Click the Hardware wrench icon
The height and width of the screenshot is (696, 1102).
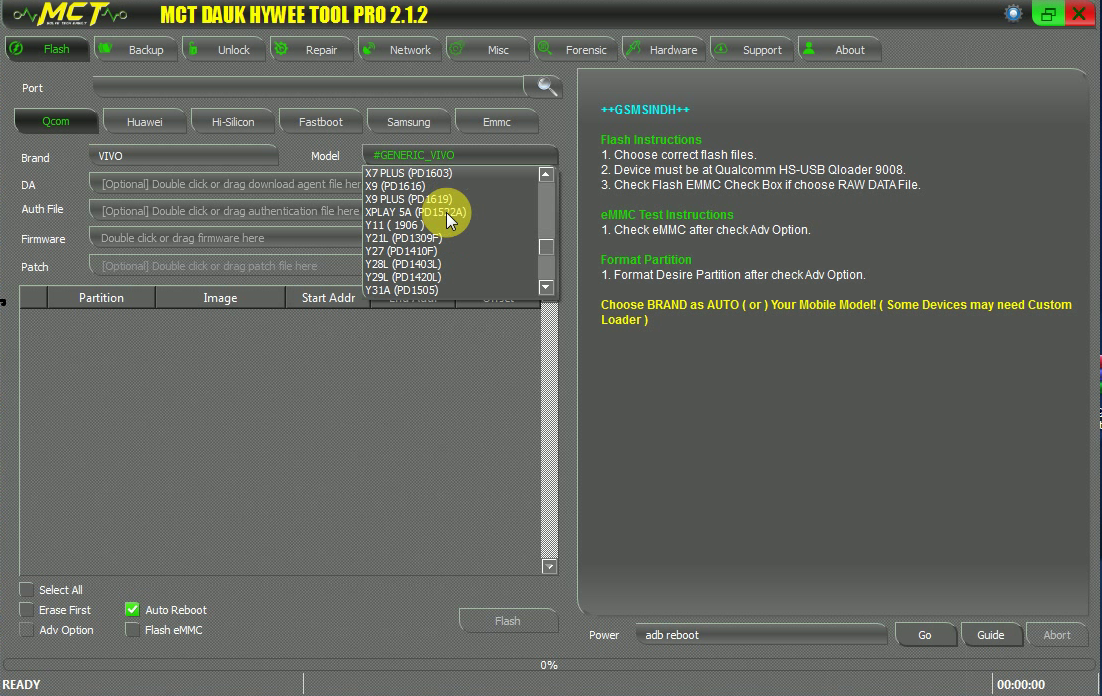633,49
